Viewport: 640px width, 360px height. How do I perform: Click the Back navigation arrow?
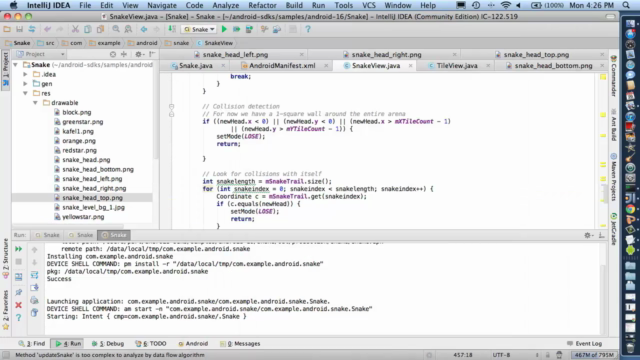coord(144,29)
